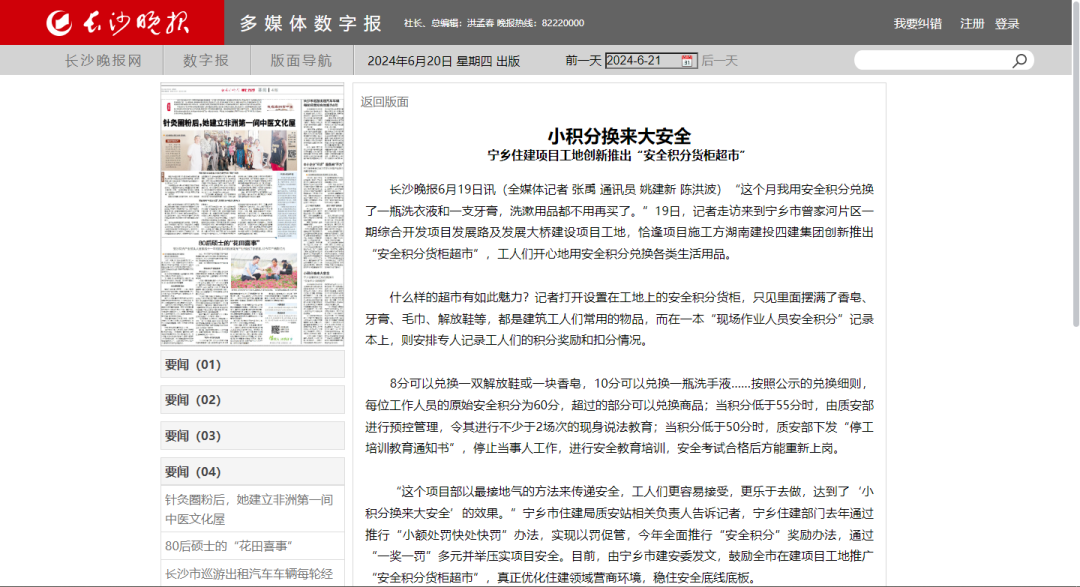
Task: Open 长沙晚报网 navigation item
Action: coord(103,61)
